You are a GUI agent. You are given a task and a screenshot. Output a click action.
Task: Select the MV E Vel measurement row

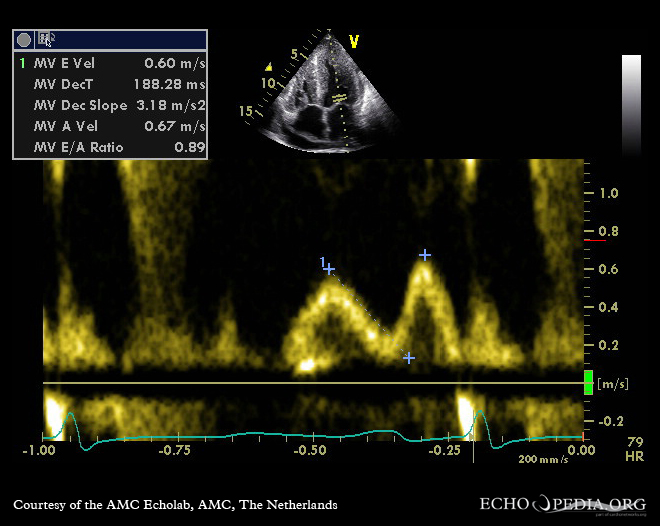tap(110, 63)
